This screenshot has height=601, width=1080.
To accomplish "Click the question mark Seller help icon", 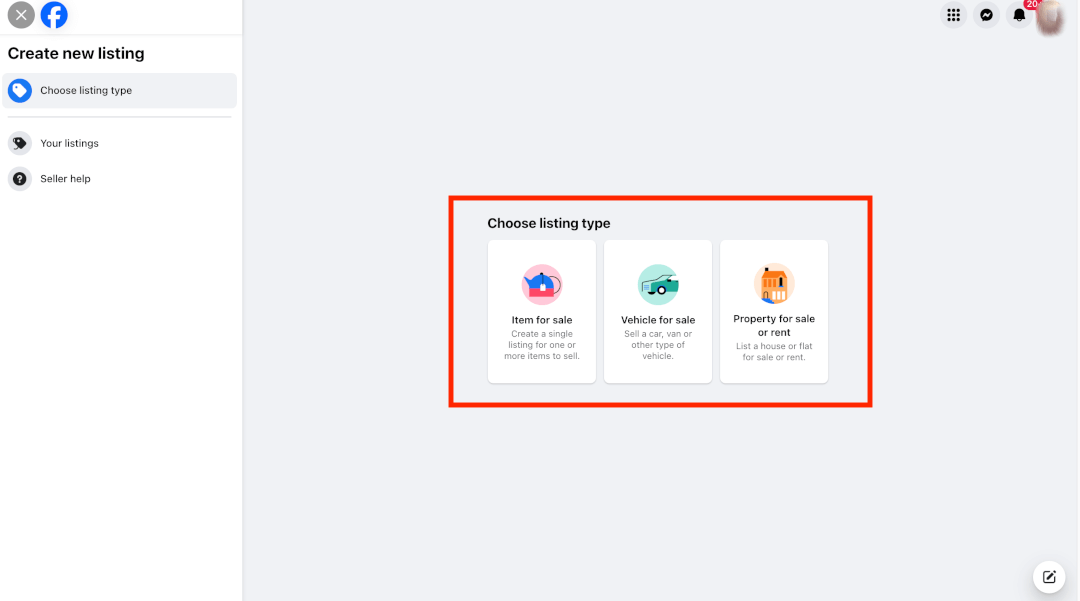I will tap(20, 179).
